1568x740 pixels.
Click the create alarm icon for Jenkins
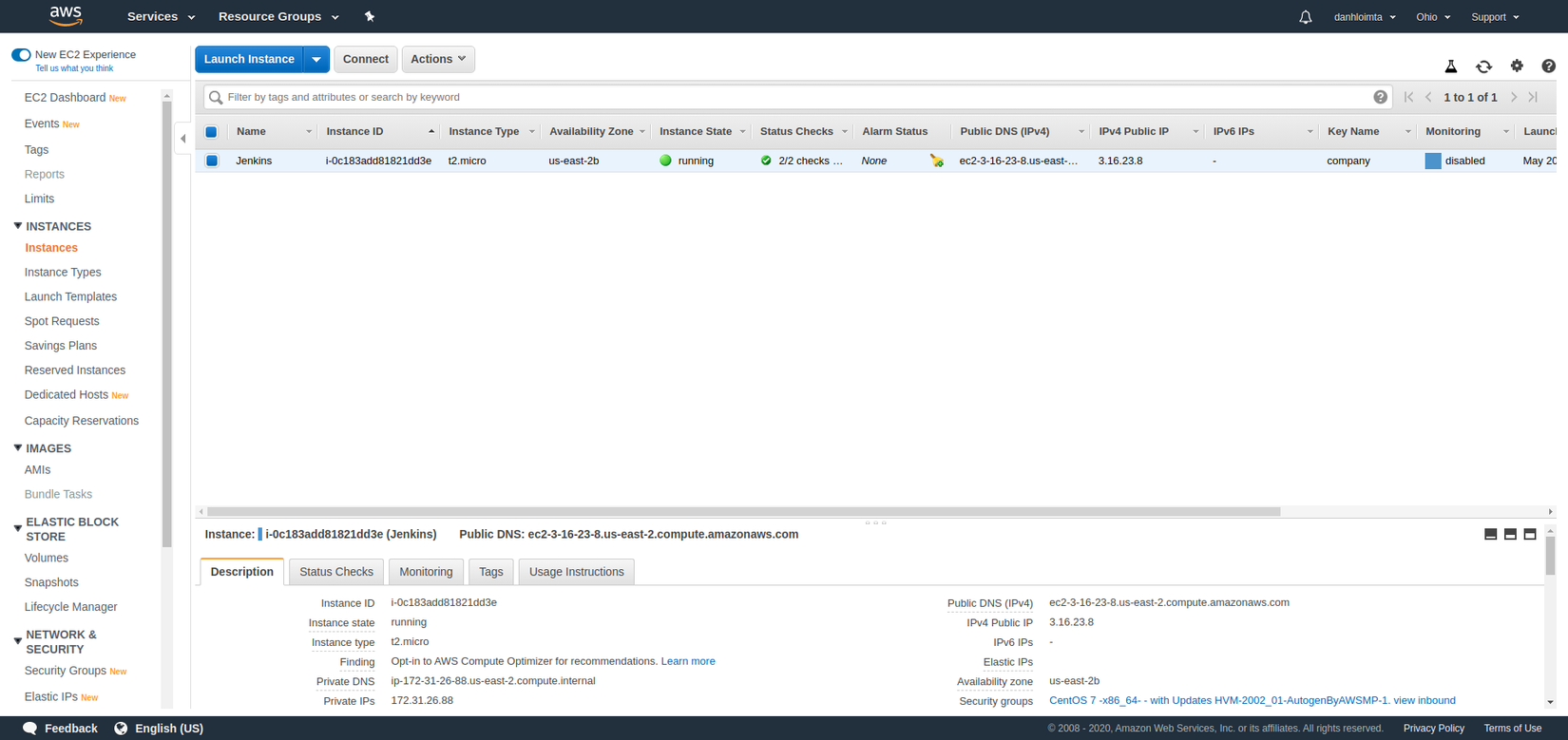[937, 161]
